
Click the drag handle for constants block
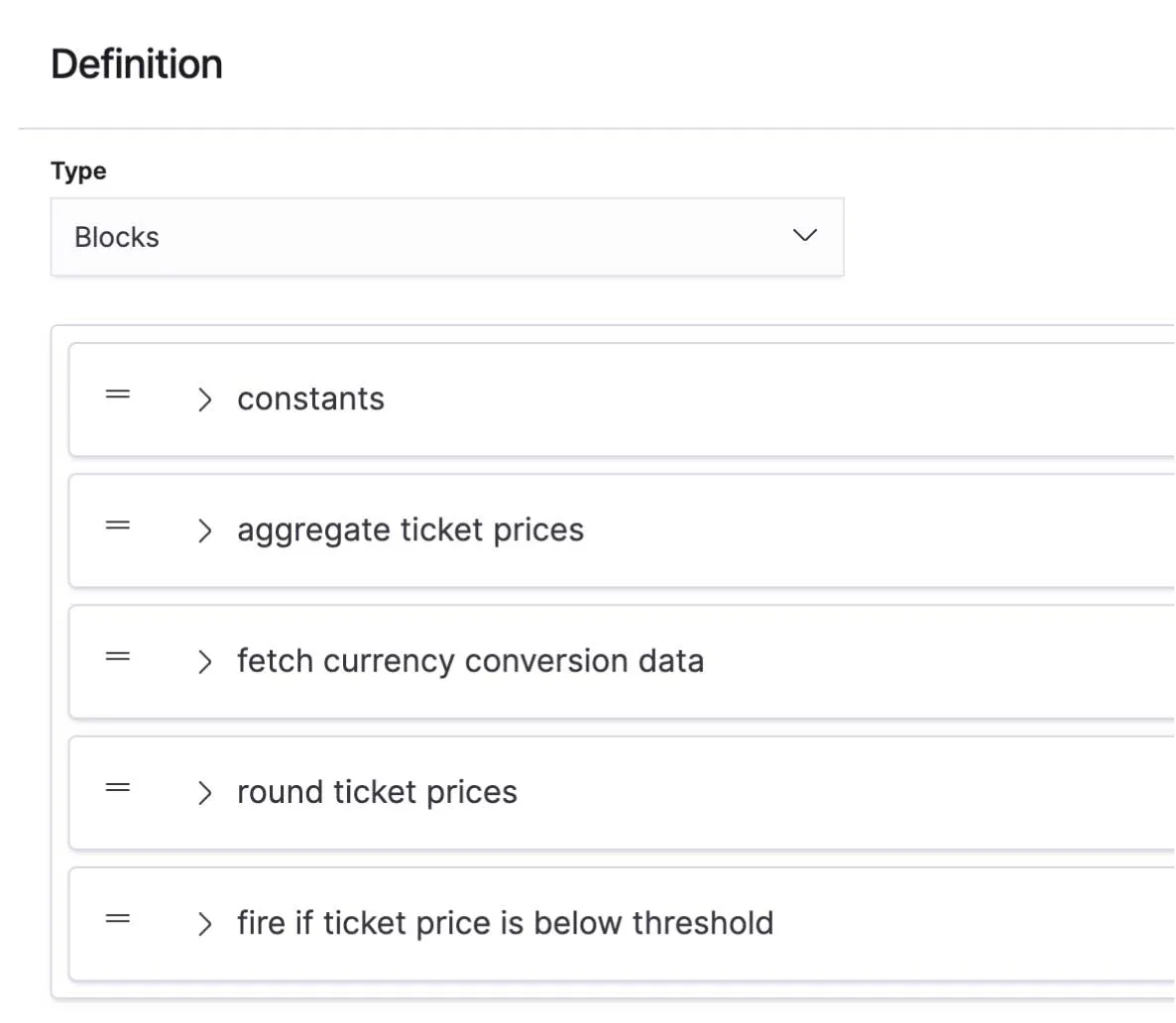pyautogui.click(x=118, y=395)
